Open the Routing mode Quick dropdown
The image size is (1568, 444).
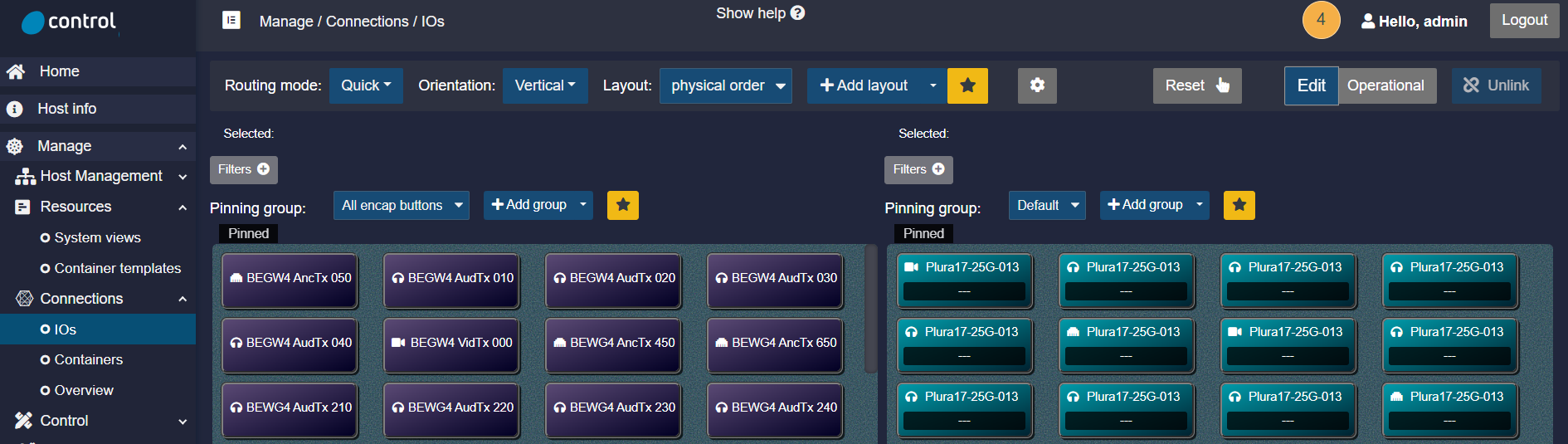366,85
